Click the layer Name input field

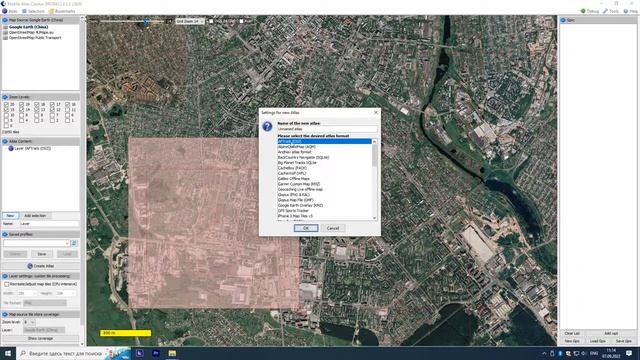pyautogui.click(x=49, y=224)
